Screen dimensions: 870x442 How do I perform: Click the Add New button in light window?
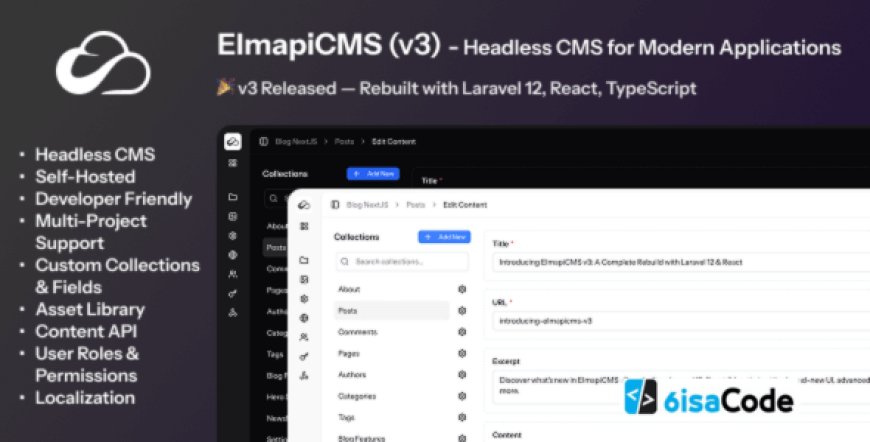pyautogui.click(x=444, y=237)
